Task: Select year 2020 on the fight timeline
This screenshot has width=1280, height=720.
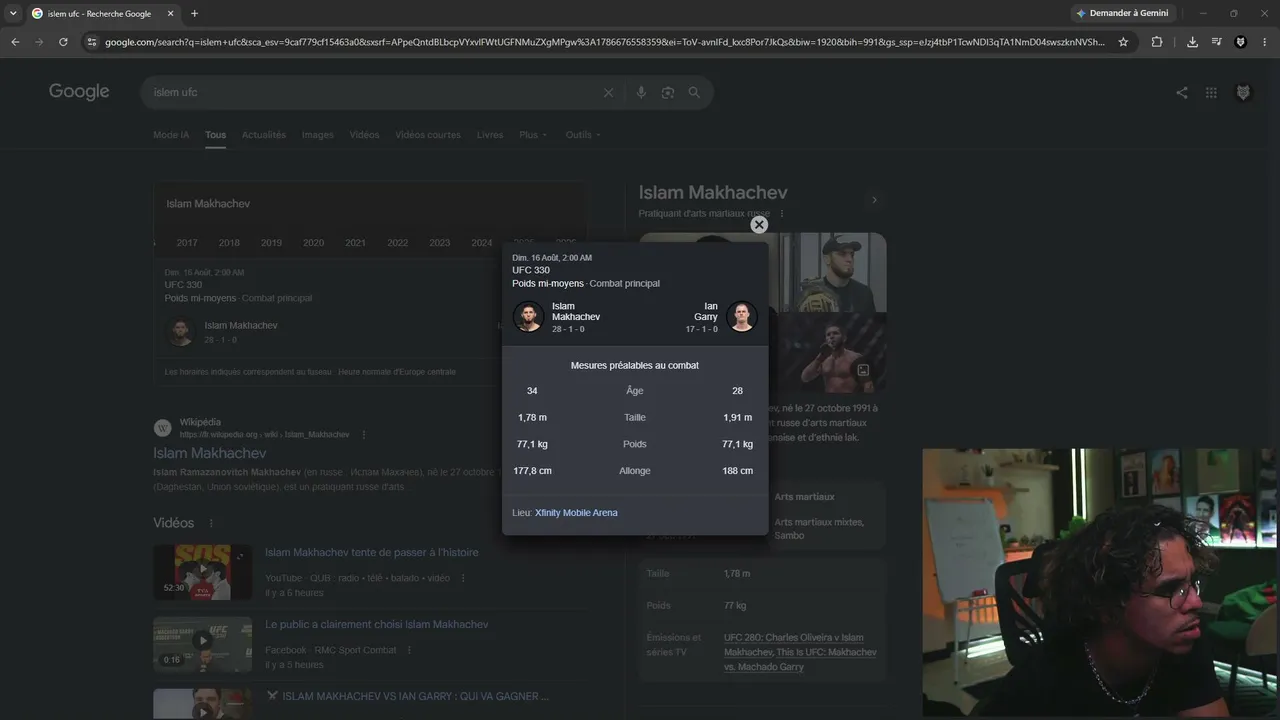Action: coord(313,243)
